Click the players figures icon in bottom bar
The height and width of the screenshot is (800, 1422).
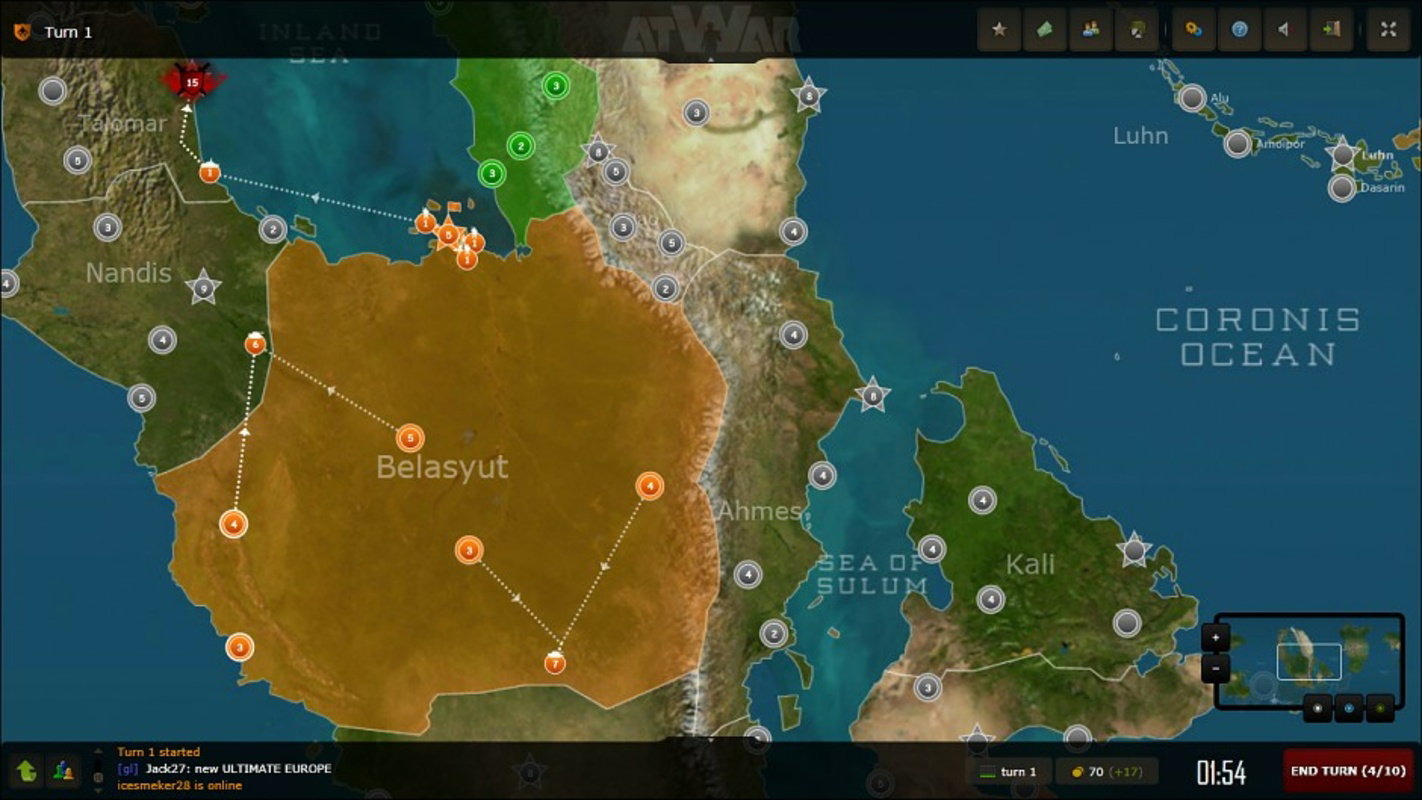63,770
